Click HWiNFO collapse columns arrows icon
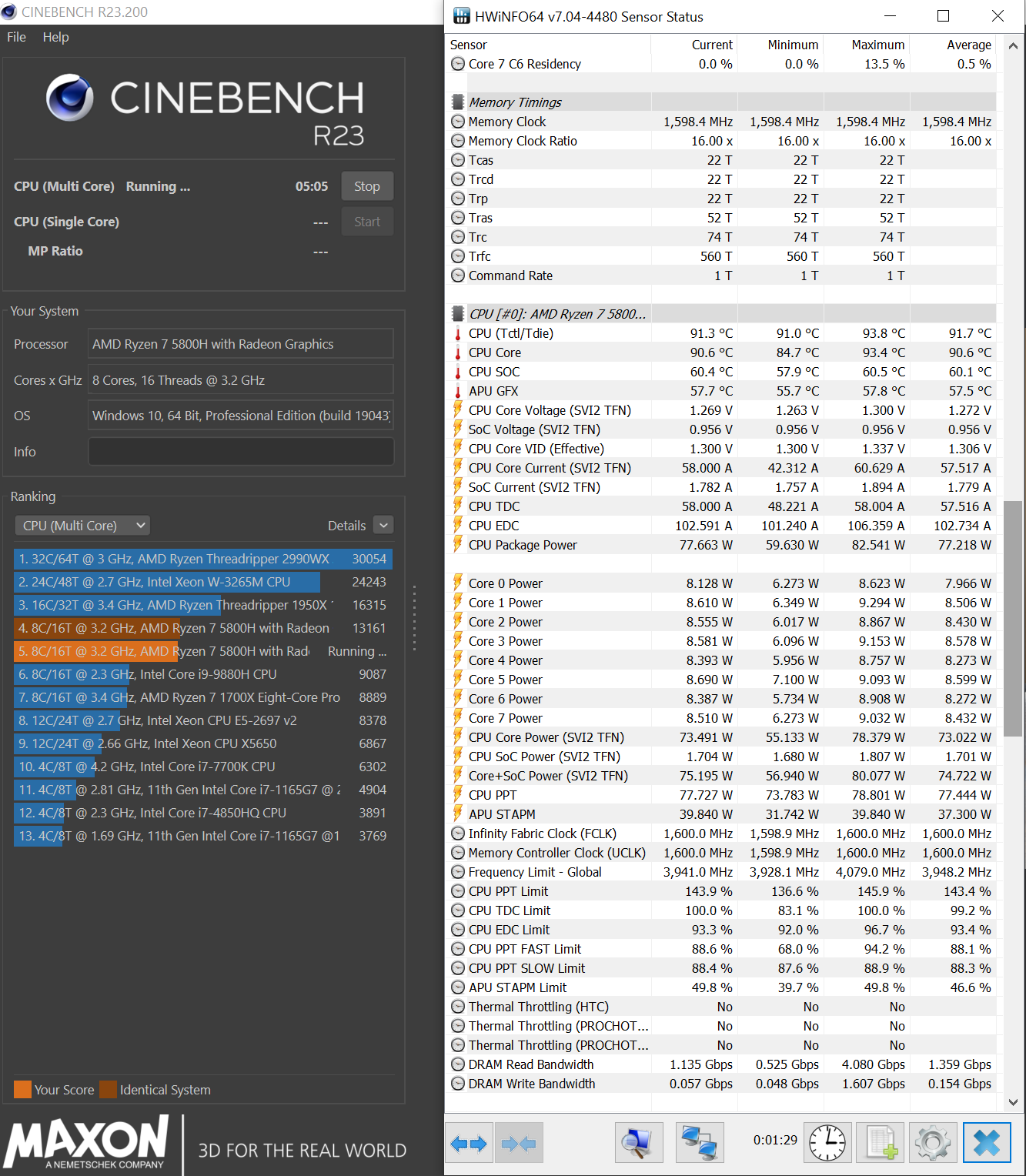The width and height of the screenshot is (1026, 1176). click(519, 1143)
